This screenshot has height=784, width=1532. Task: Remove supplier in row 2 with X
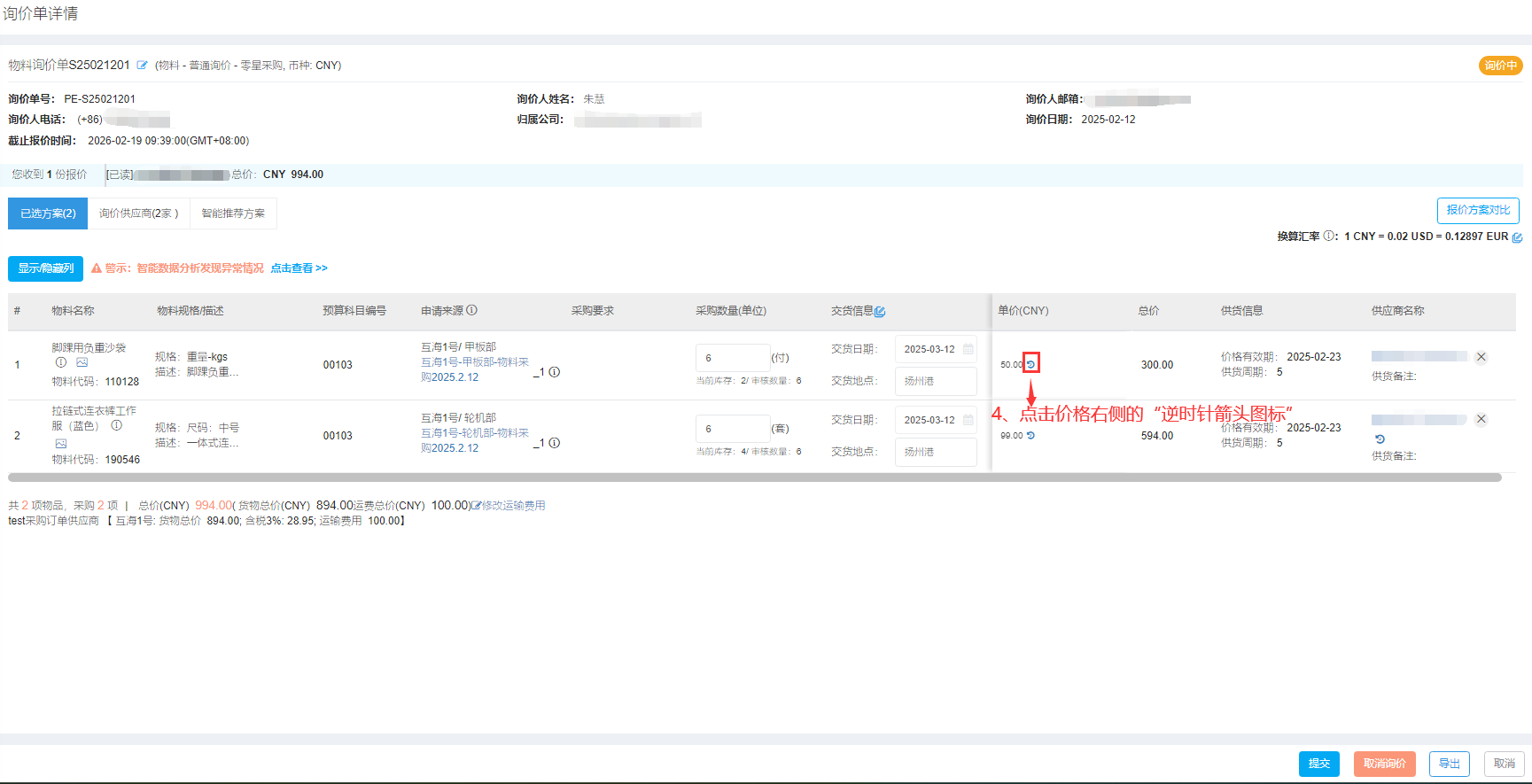1481,419
